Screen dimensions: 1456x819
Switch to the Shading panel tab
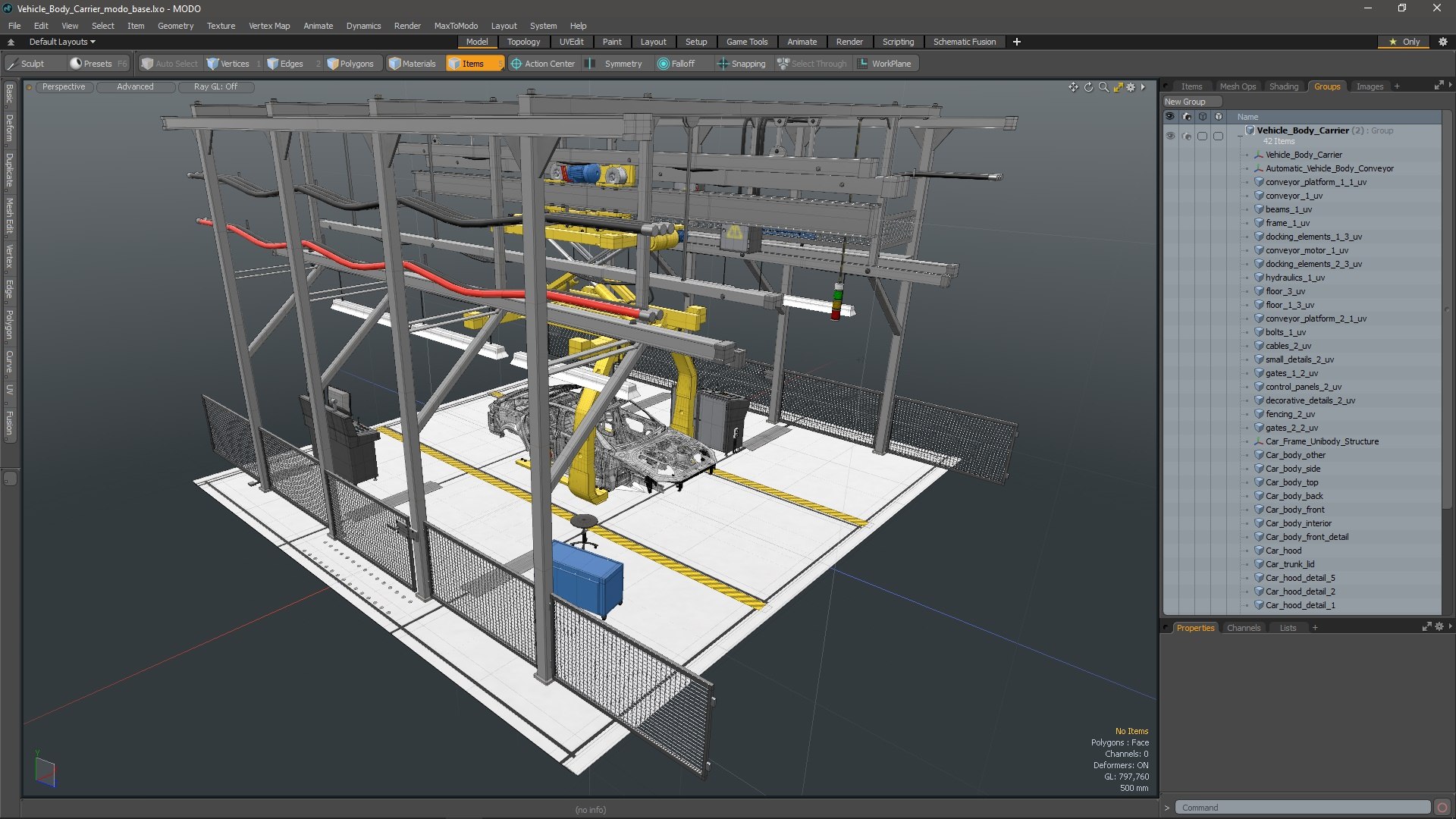pos(1284,86)
